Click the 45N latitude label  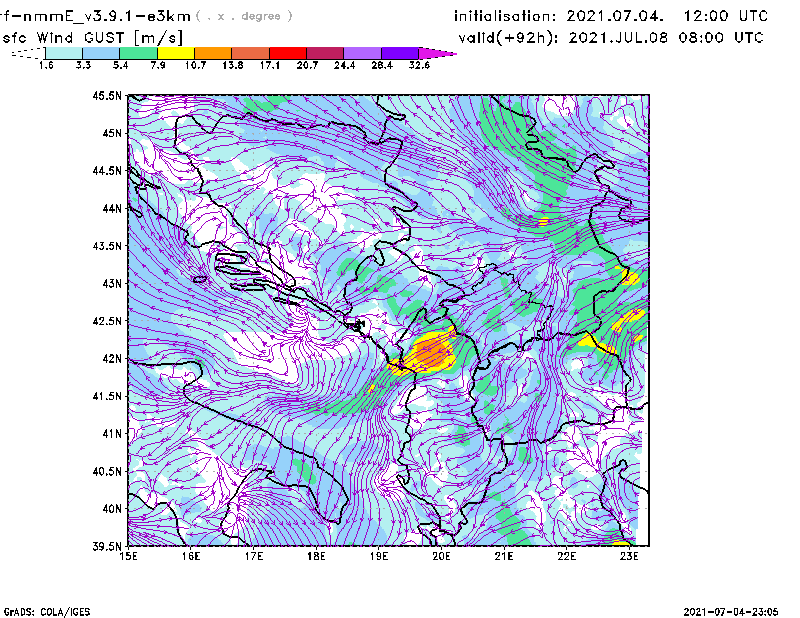pyautogui.click(x=112, y=133)
